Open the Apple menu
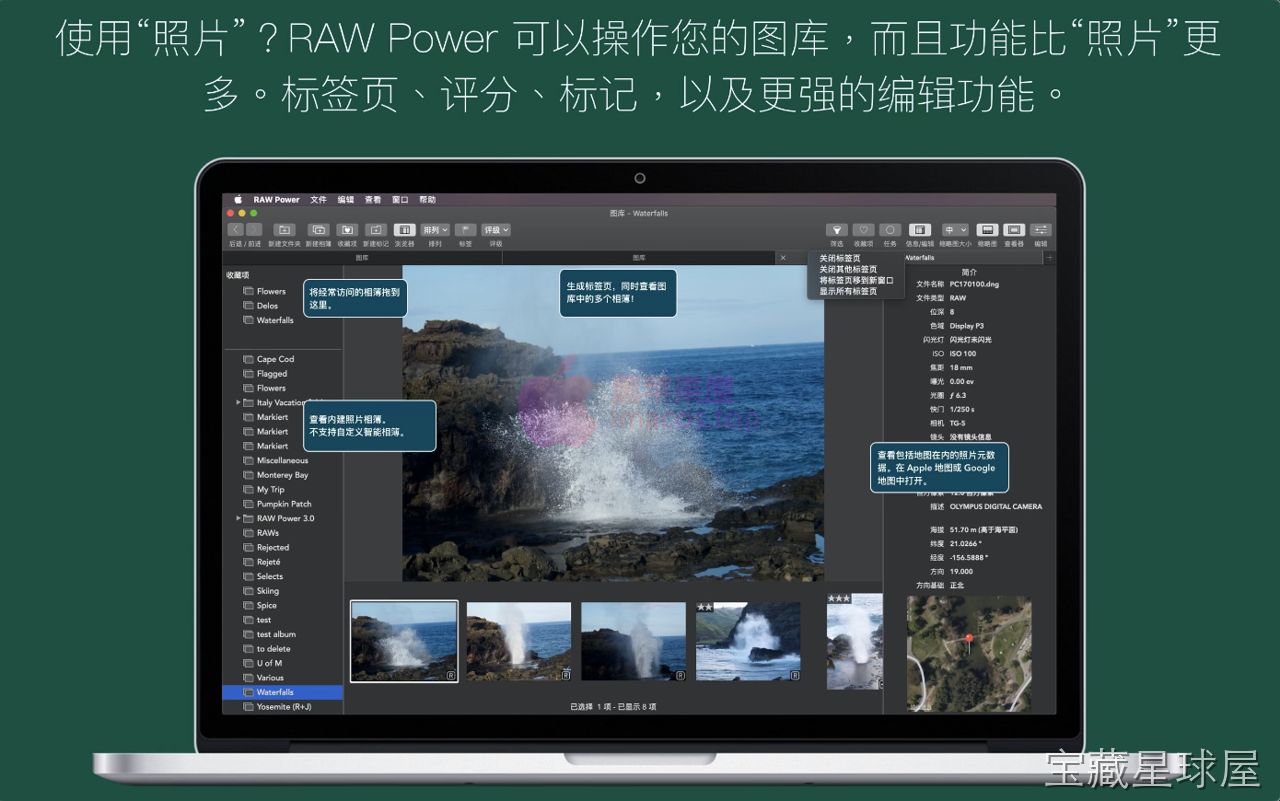The image size is (1280, 801). [x=238, y=199]
